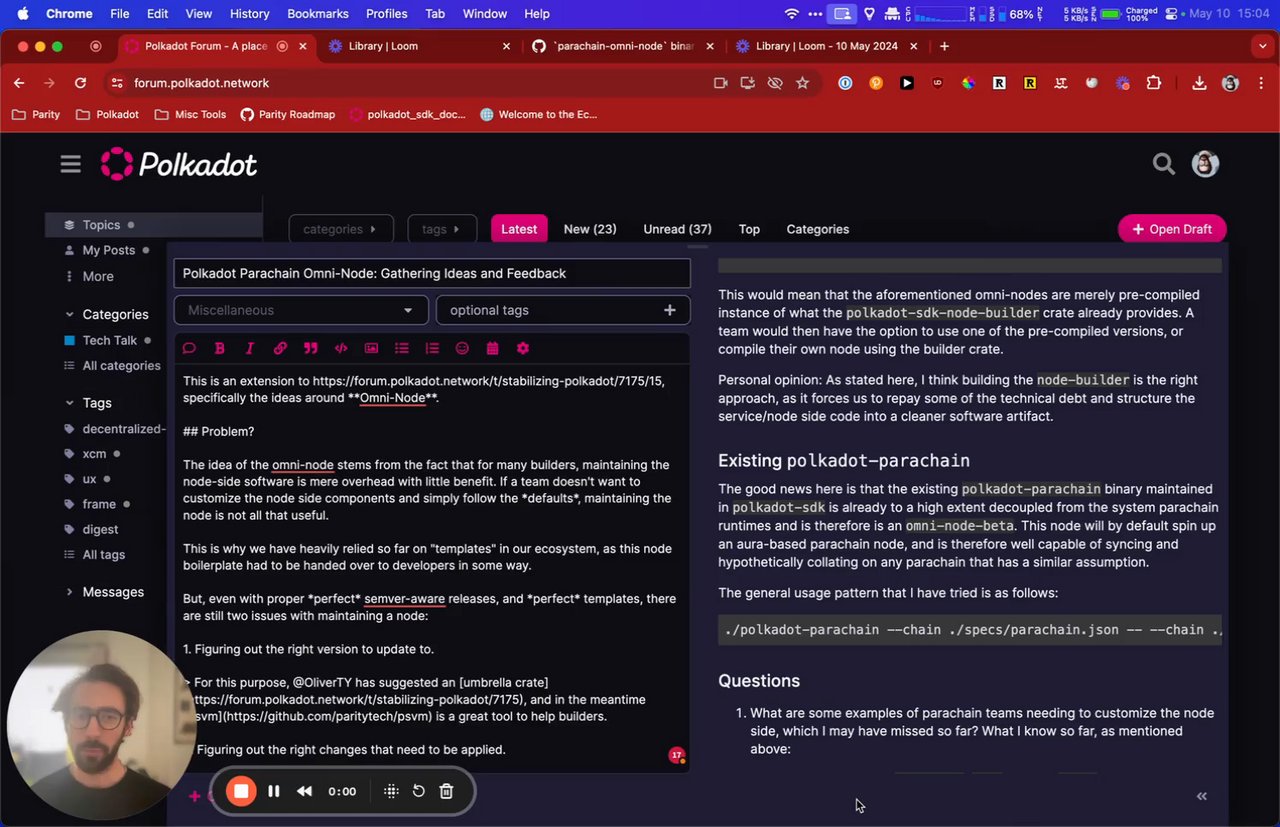
Task: Insert date/time using the calendar icon
Action: [x=492, y=348]
